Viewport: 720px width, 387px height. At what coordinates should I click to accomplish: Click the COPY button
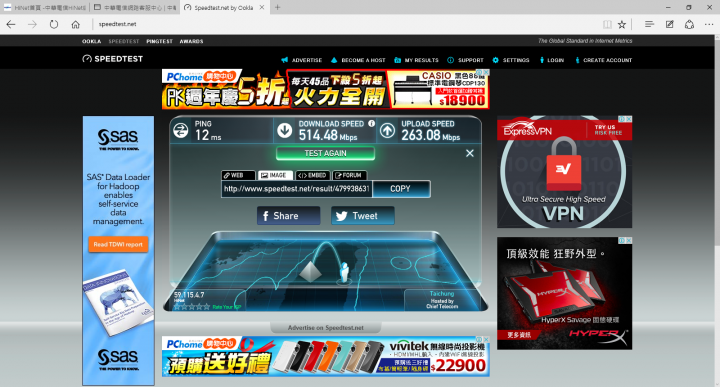401,189
